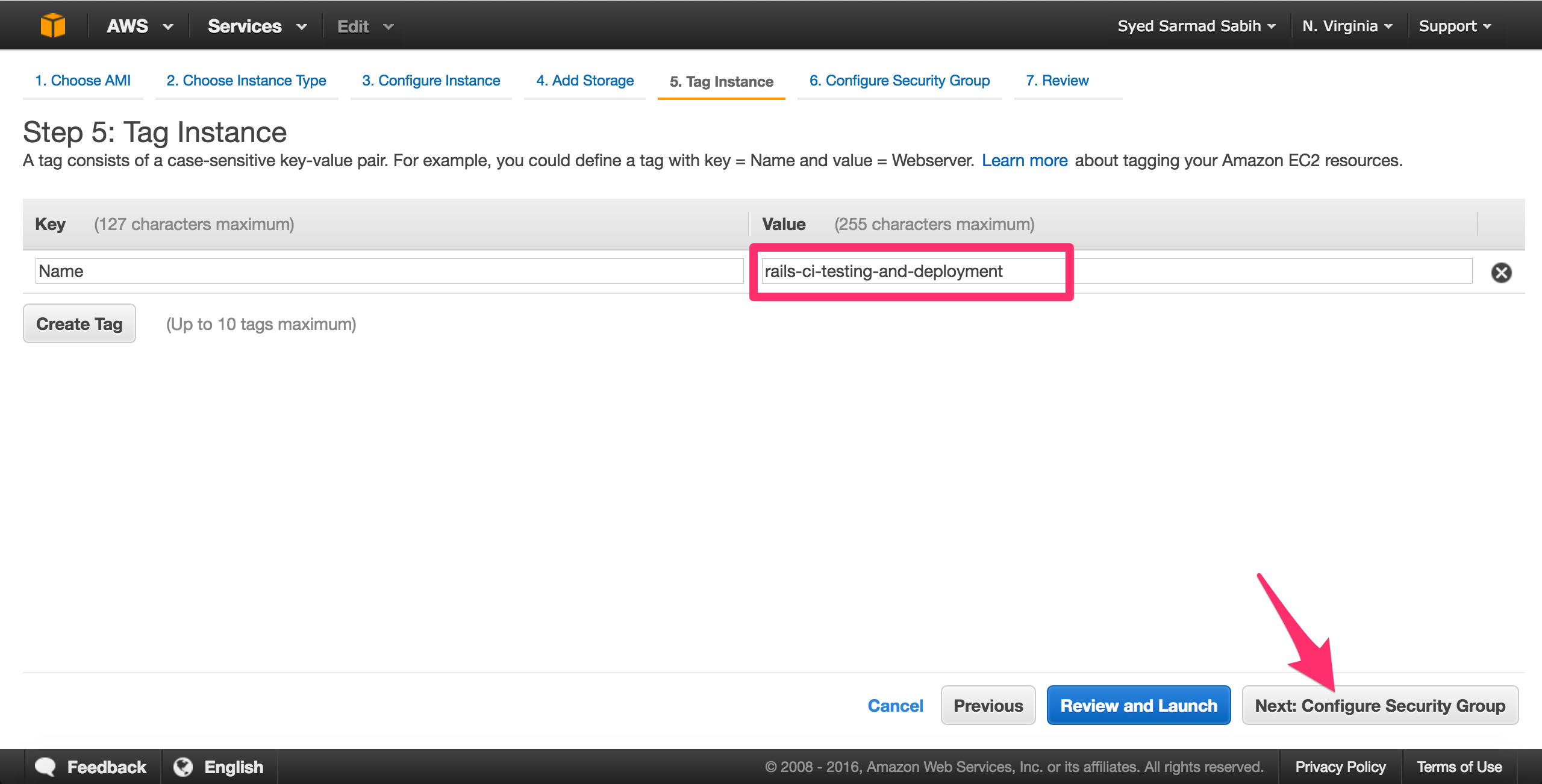Go to step 6. Configure Security Group
The width and height of the screenshot is (1542, 784).
click(900, 81)
